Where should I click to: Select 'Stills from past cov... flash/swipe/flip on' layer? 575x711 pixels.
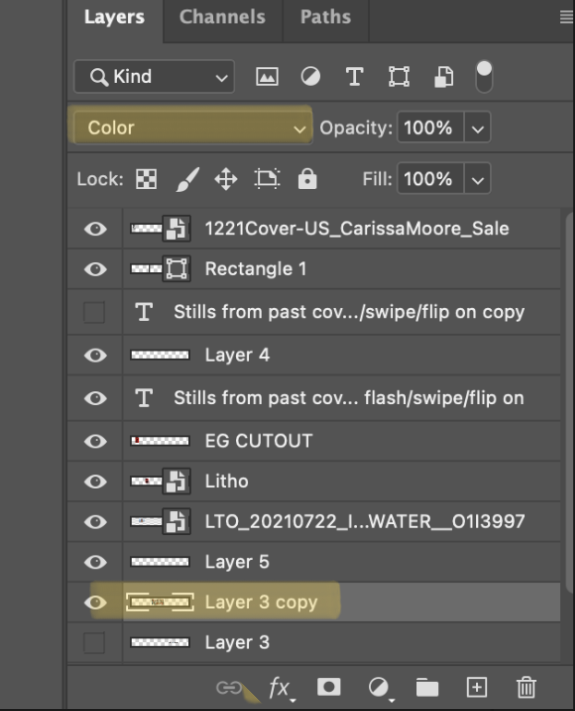(349, 398)
